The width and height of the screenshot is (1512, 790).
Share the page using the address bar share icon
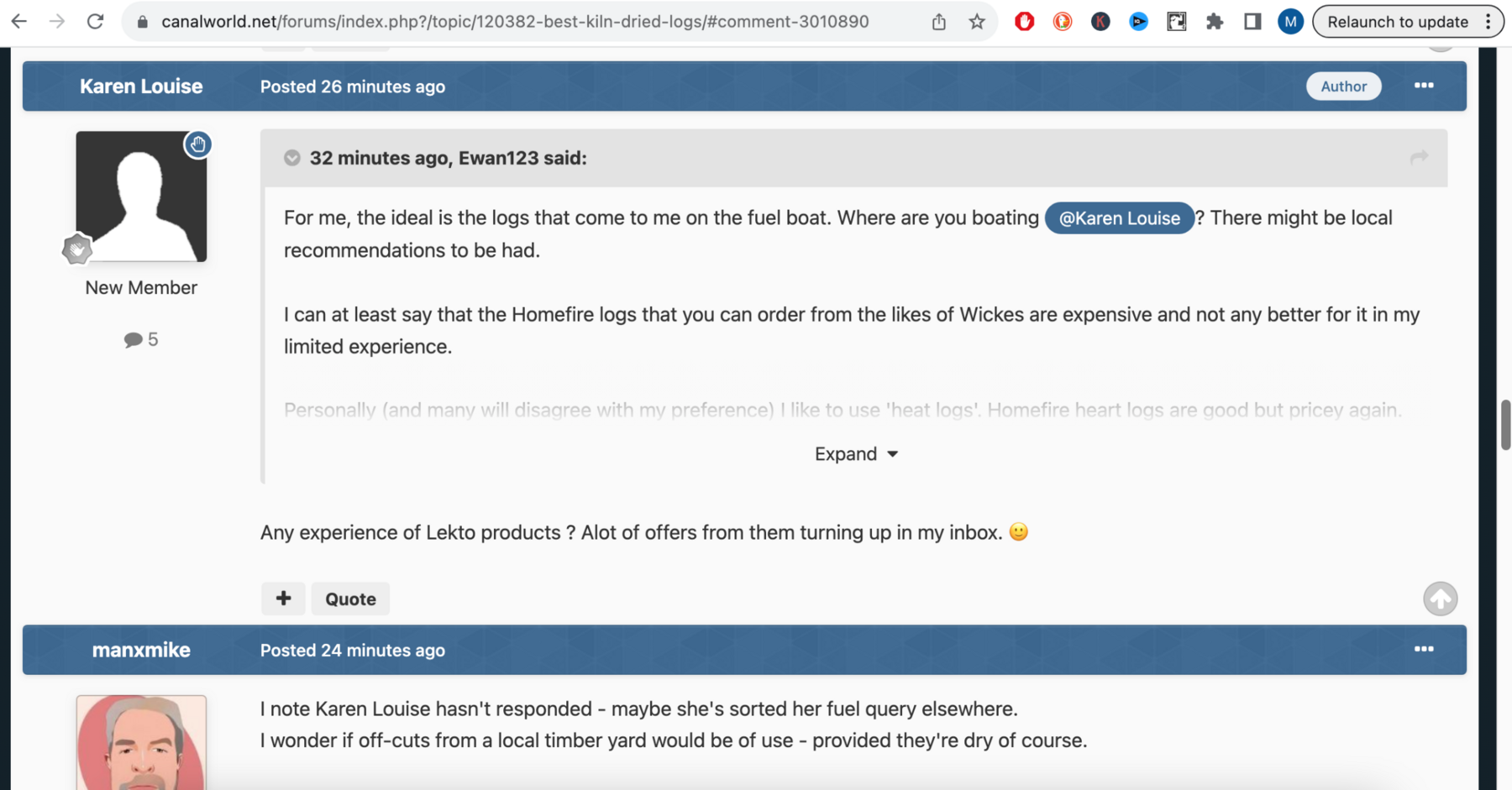[938, 21]
